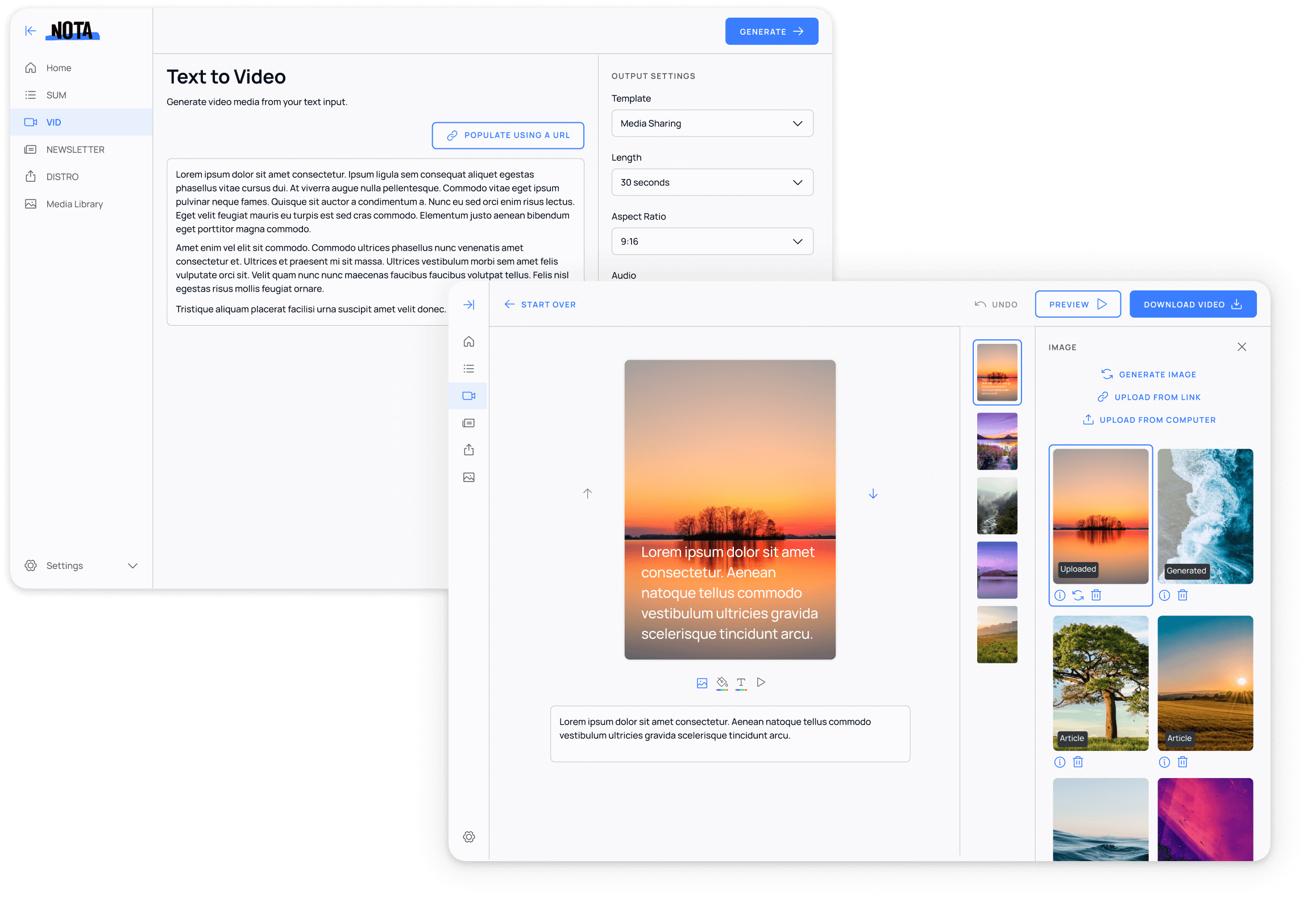Image resolution: width=1316 pixels, height=906 pixels.
Task: Open the Length 30 seconds dropdown
Action: pyautogui.click(x=712, y=182)
